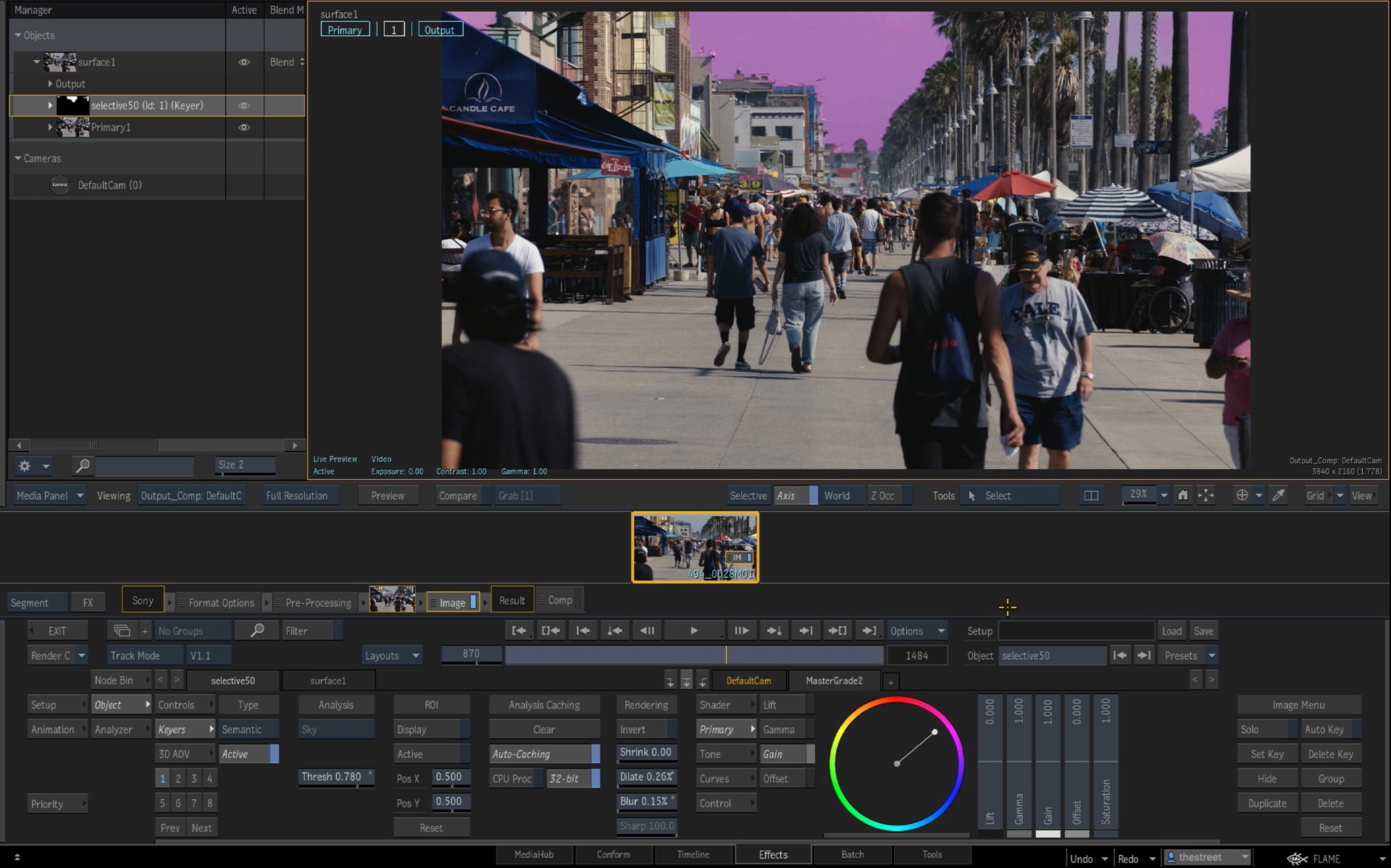
Task: Click the pan viewport arrows icon
Action: click(1206, 496)
